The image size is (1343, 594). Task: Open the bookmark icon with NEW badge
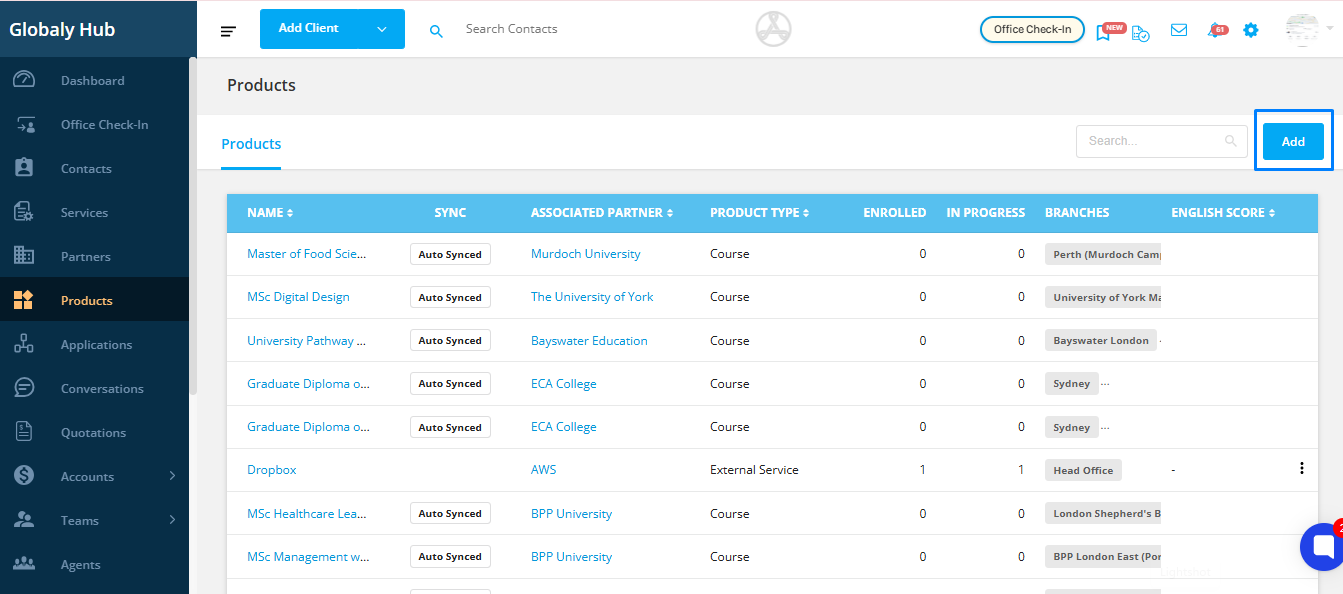[x=1104, y=31]
